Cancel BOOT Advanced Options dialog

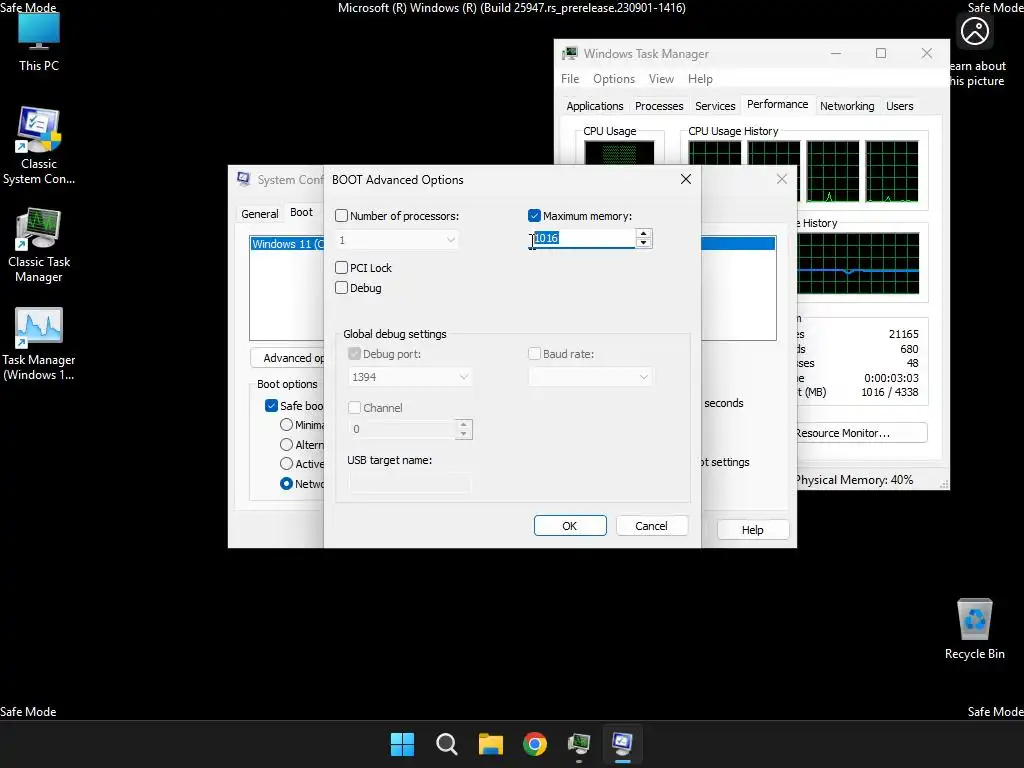tap(651, 526)
